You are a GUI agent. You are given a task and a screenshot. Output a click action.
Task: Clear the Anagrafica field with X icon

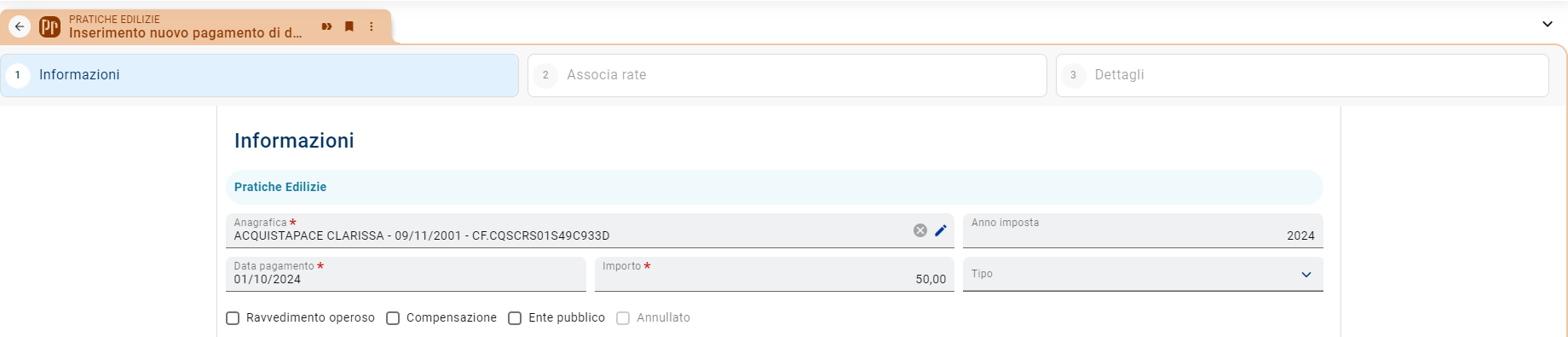point(920,230)
